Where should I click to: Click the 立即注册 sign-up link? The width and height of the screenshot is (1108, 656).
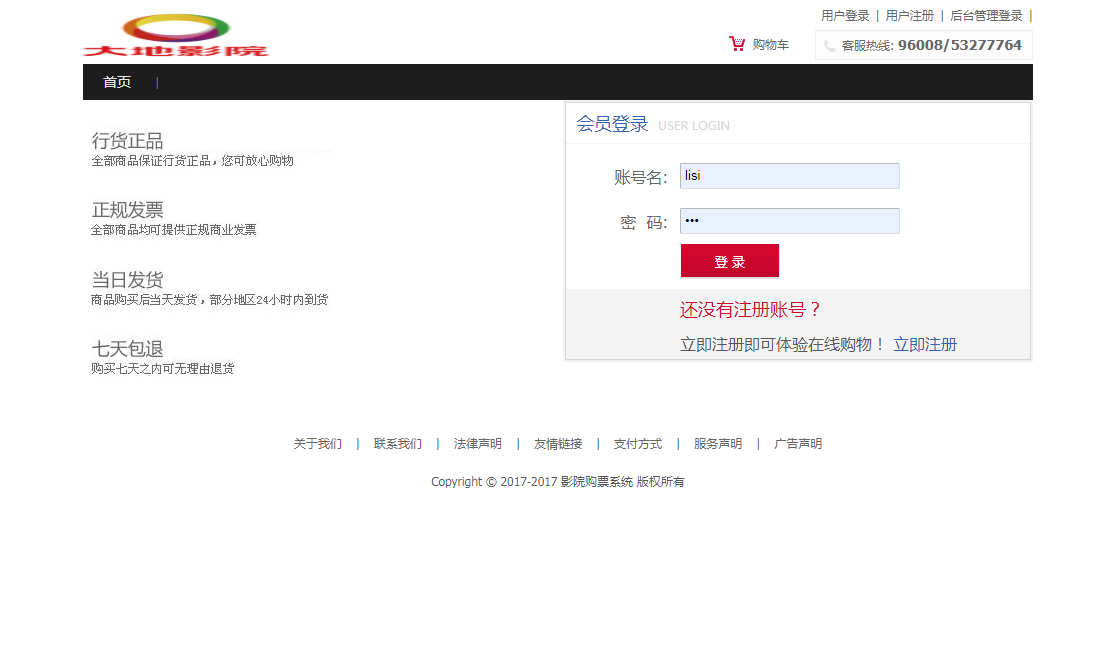tap(925, 343)
